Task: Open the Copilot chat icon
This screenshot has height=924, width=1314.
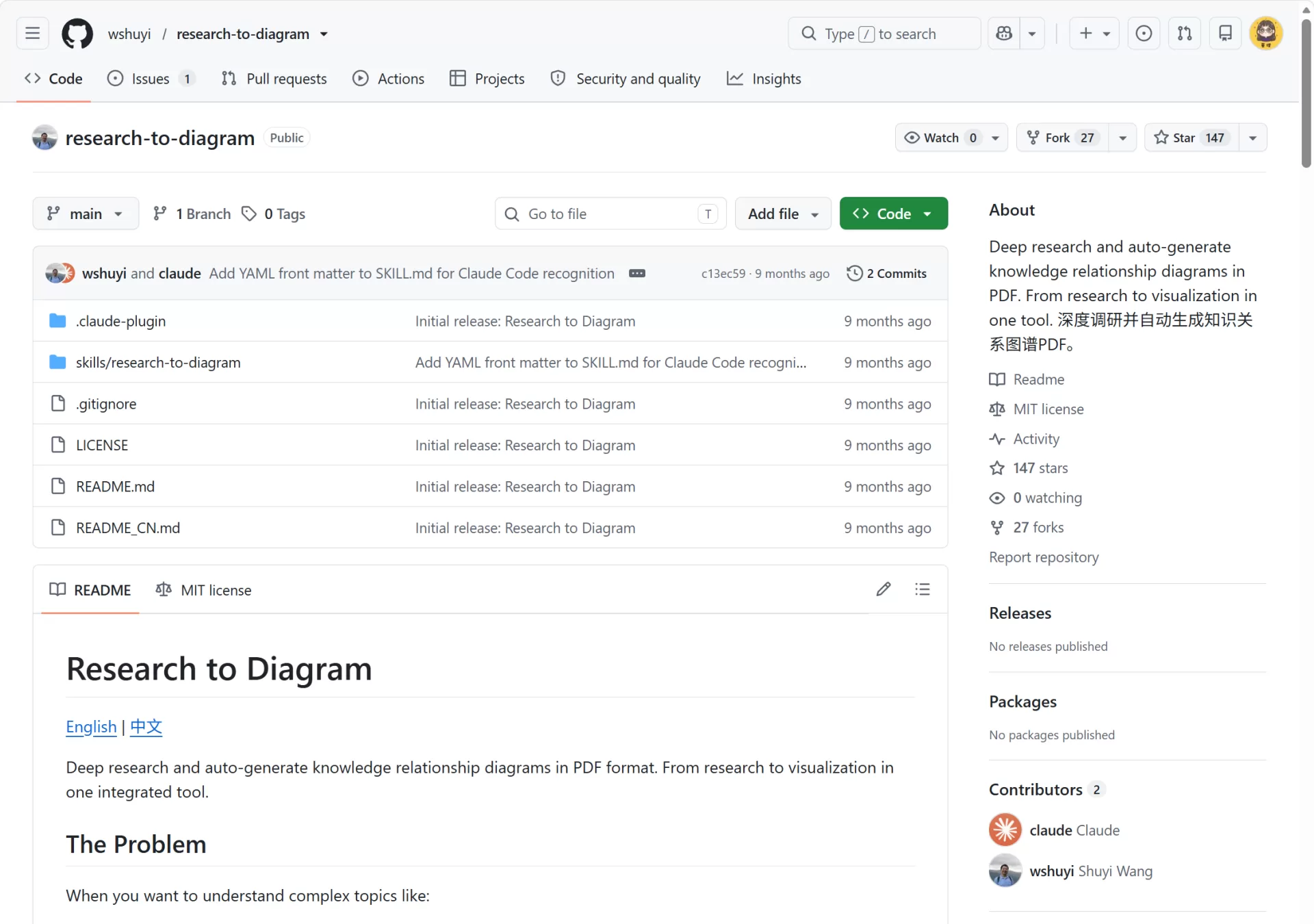Action: pos(1004,34)
